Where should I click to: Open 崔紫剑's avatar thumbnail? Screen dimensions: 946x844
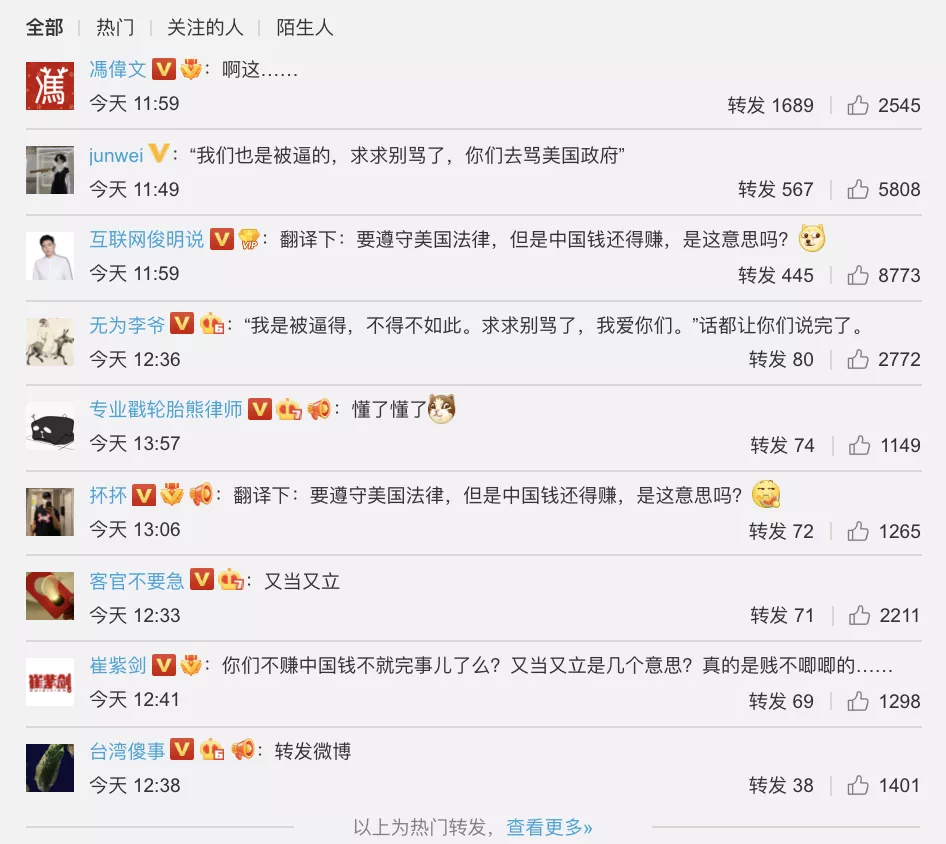tap(49, 682)
